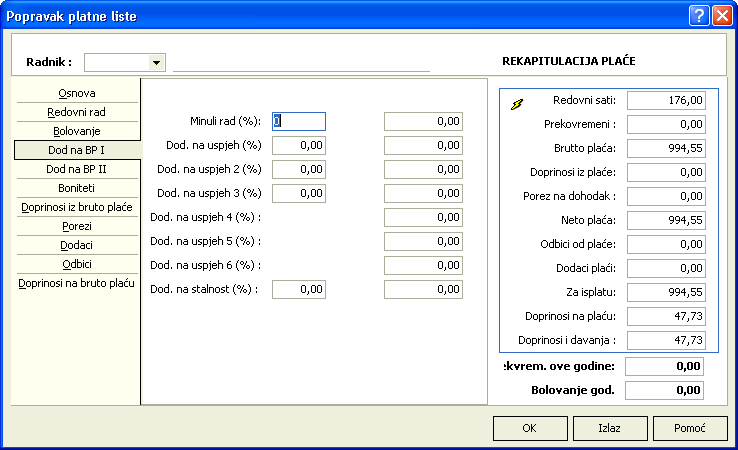738x450 pixels.
Task: Click the Izlaz button
Action: coord(609,428)
